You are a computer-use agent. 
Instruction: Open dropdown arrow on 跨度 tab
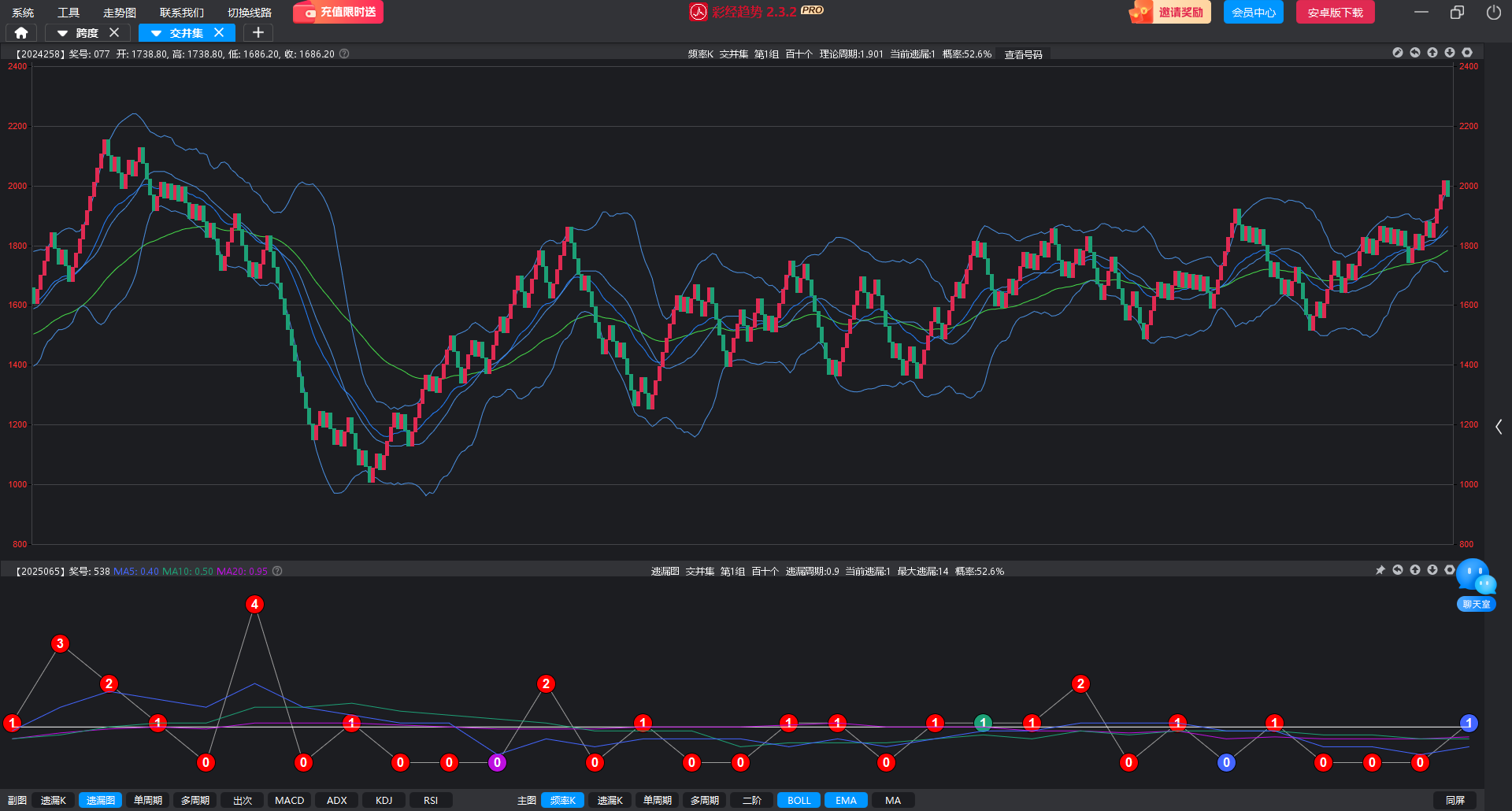click(x=62, y=33)
